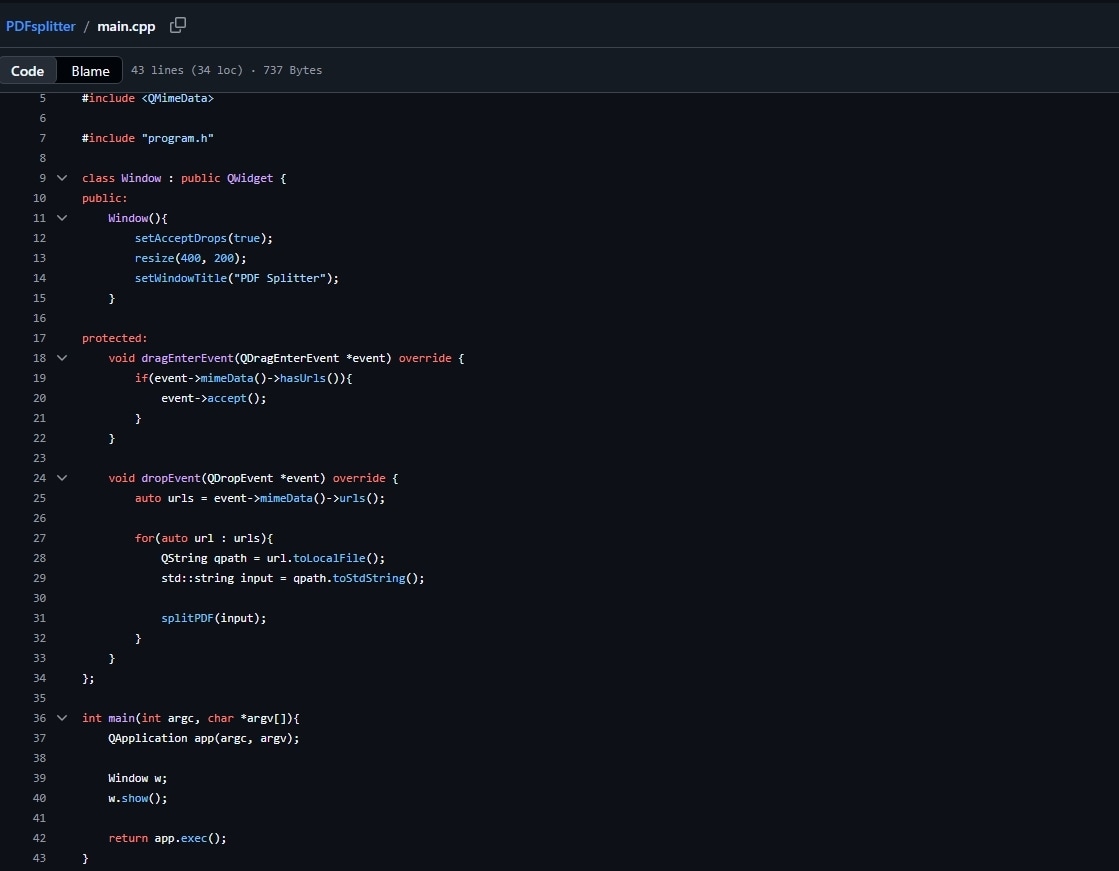Collapse dropEvent function at line 24
Image resolution: width=1119 pixels, height=871 pixels.
[x=62, y=478]
